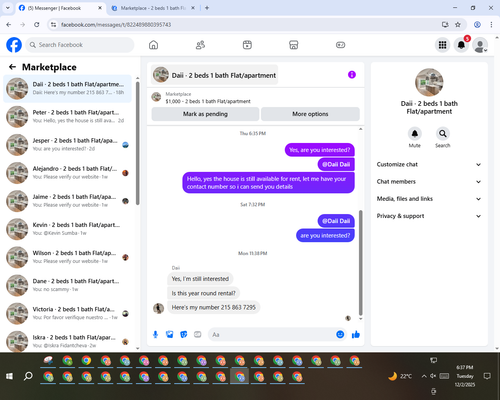Screen dimensions: 500x400
Task: Open the Windows Start menu
Action: 10,376
